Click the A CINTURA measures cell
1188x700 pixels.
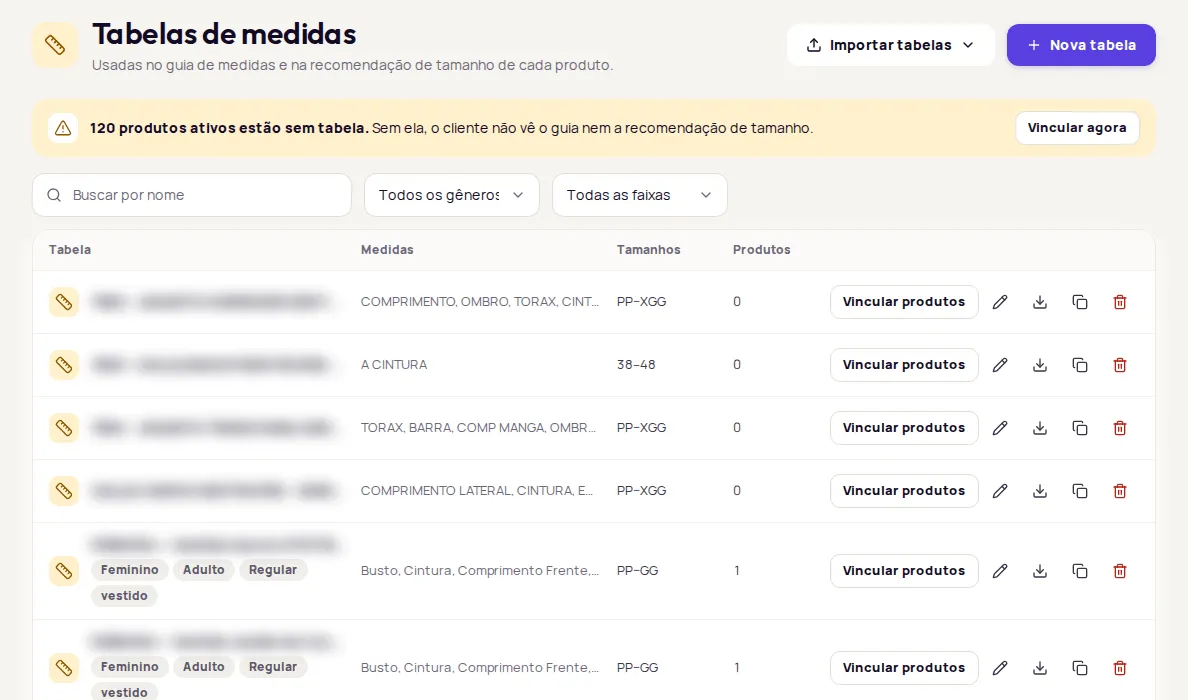[x=394, y=364]
